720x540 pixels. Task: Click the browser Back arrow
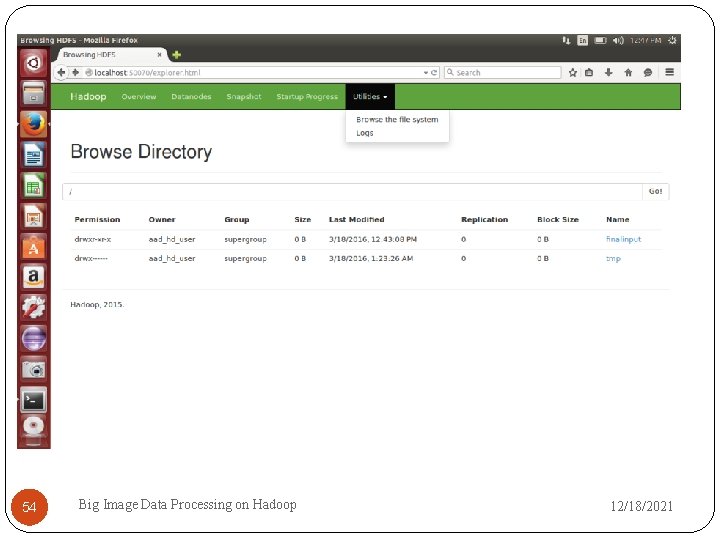(61, 73)
